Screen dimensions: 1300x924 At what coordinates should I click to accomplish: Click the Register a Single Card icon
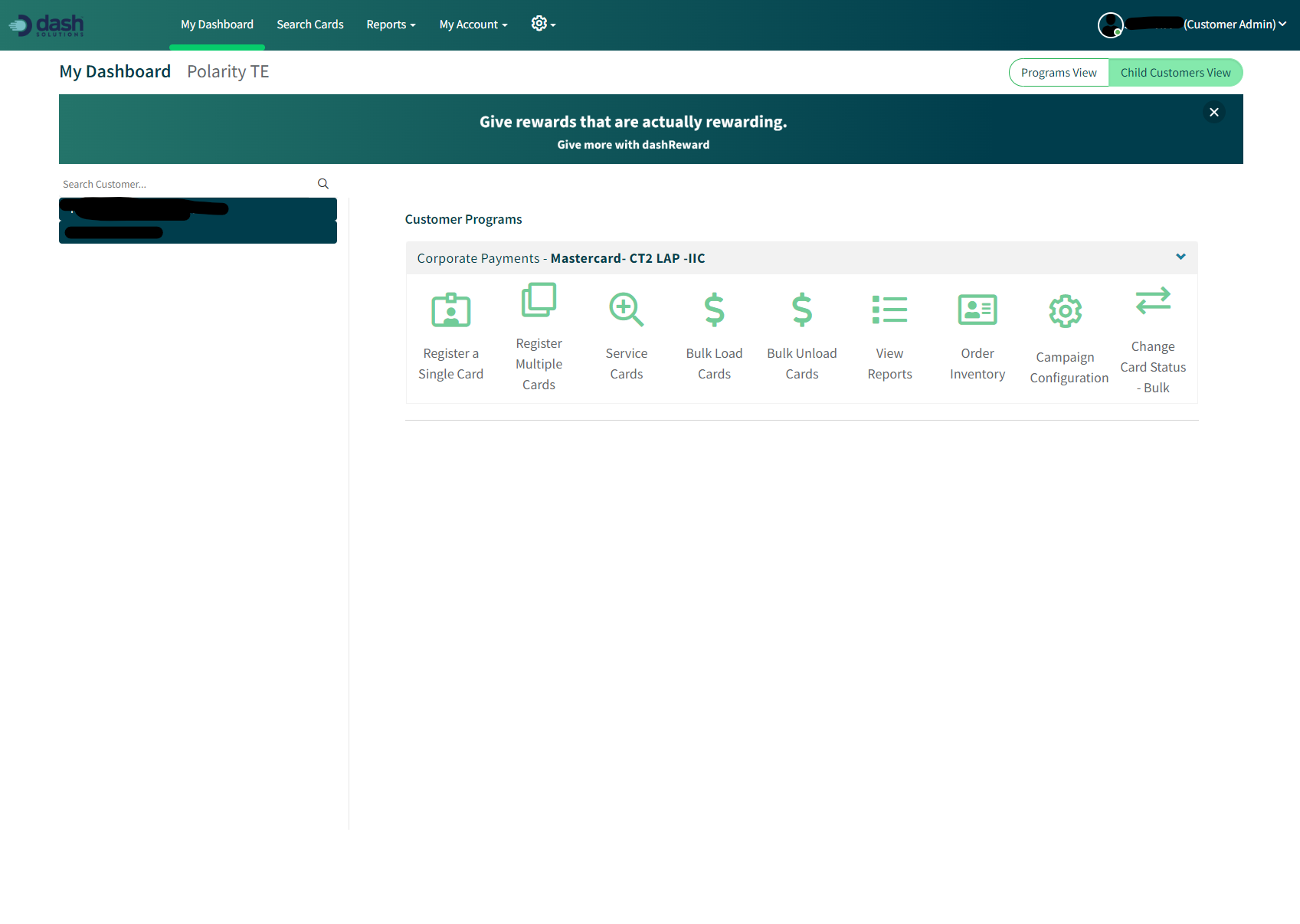click(x=451, y=310)
